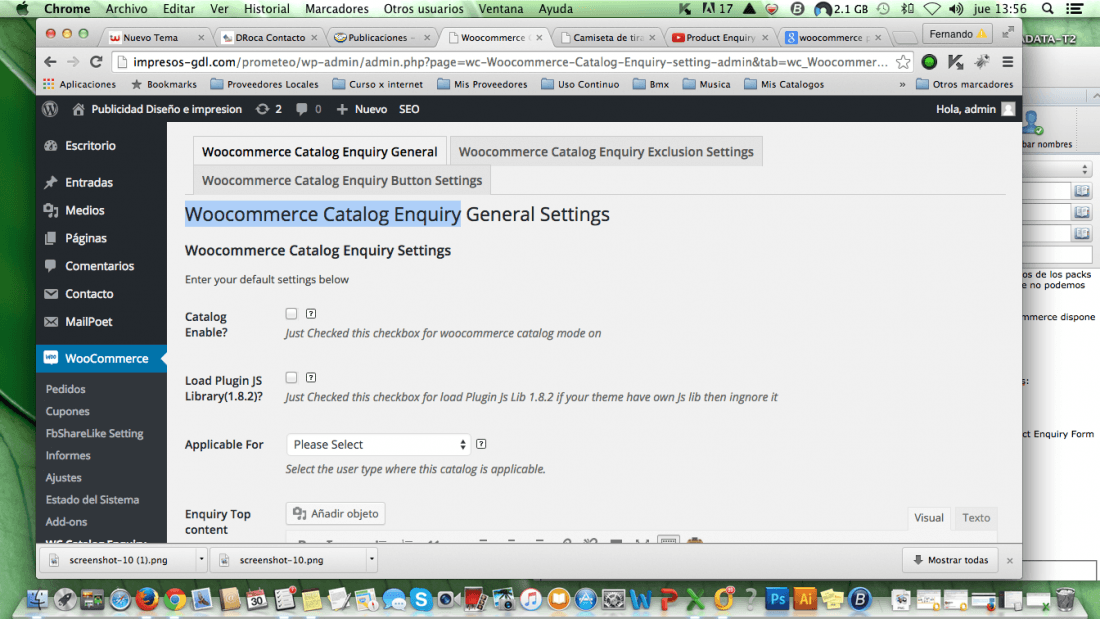Open iTunes from the Dock

click(531, 599)
